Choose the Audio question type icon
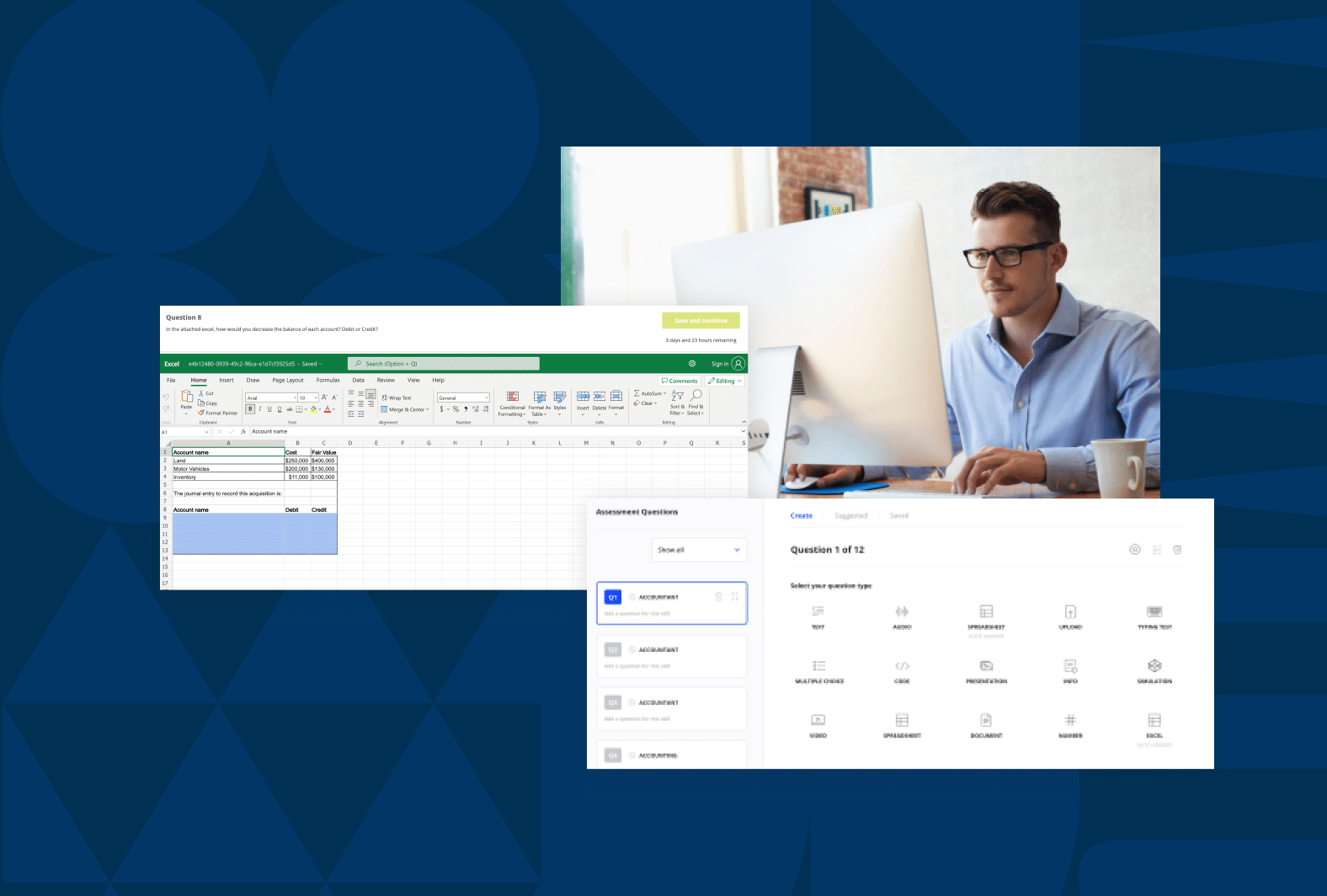1327x896 pixels. [x=902, y=611]
